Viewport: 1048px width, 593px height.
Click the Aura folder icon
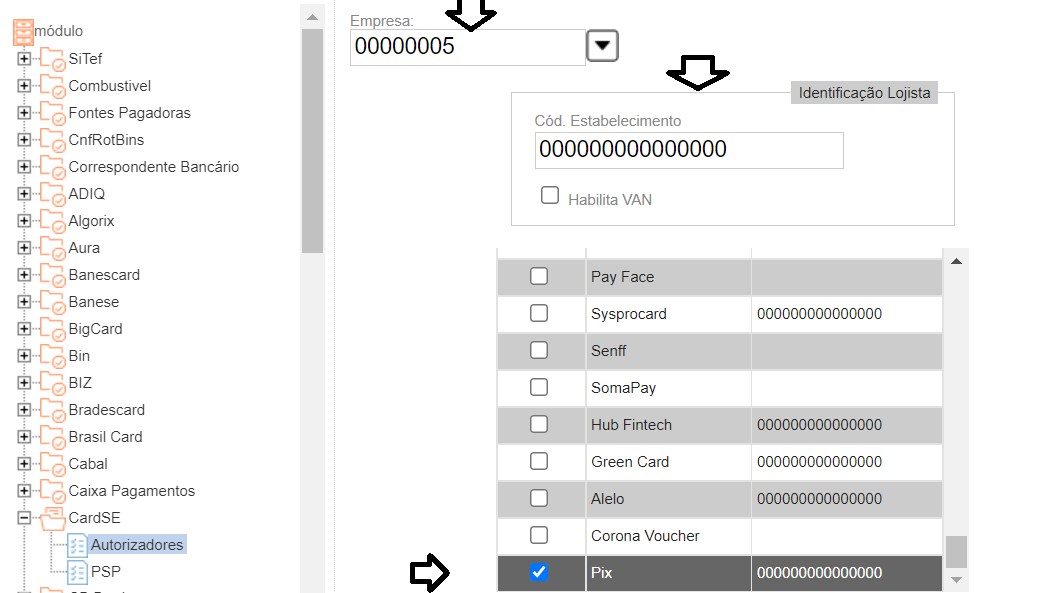tap(53, 248)
